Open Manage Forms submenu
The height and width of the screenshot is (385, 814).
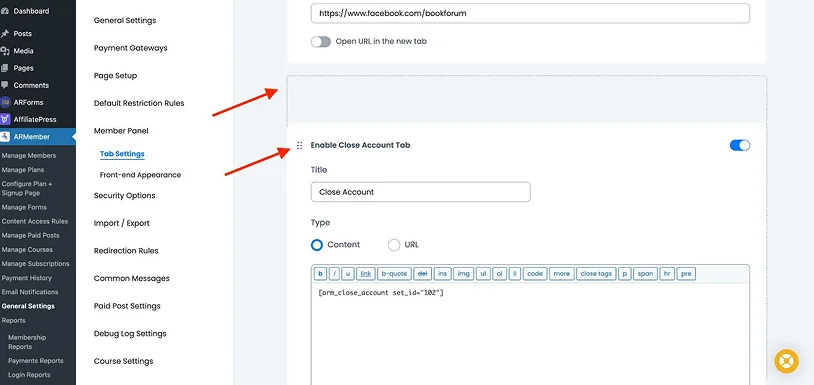point(24,207)
